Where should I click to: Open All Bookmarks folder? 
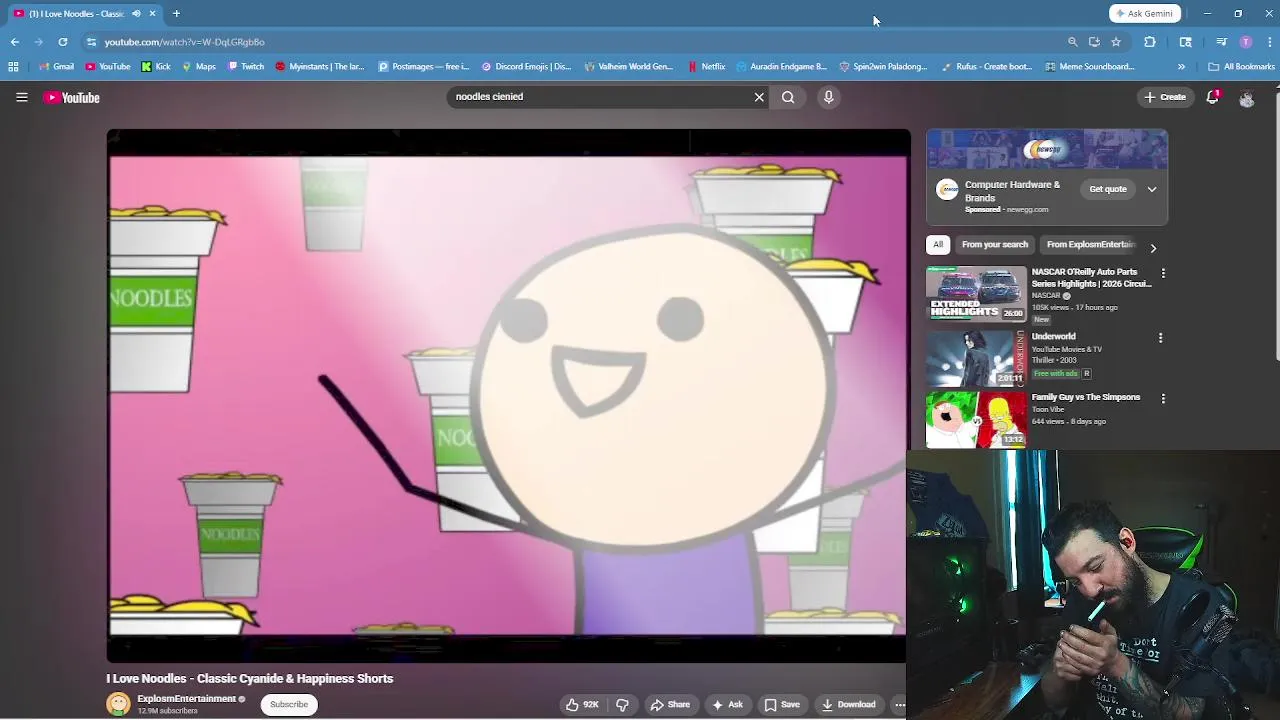point(1241,67)
